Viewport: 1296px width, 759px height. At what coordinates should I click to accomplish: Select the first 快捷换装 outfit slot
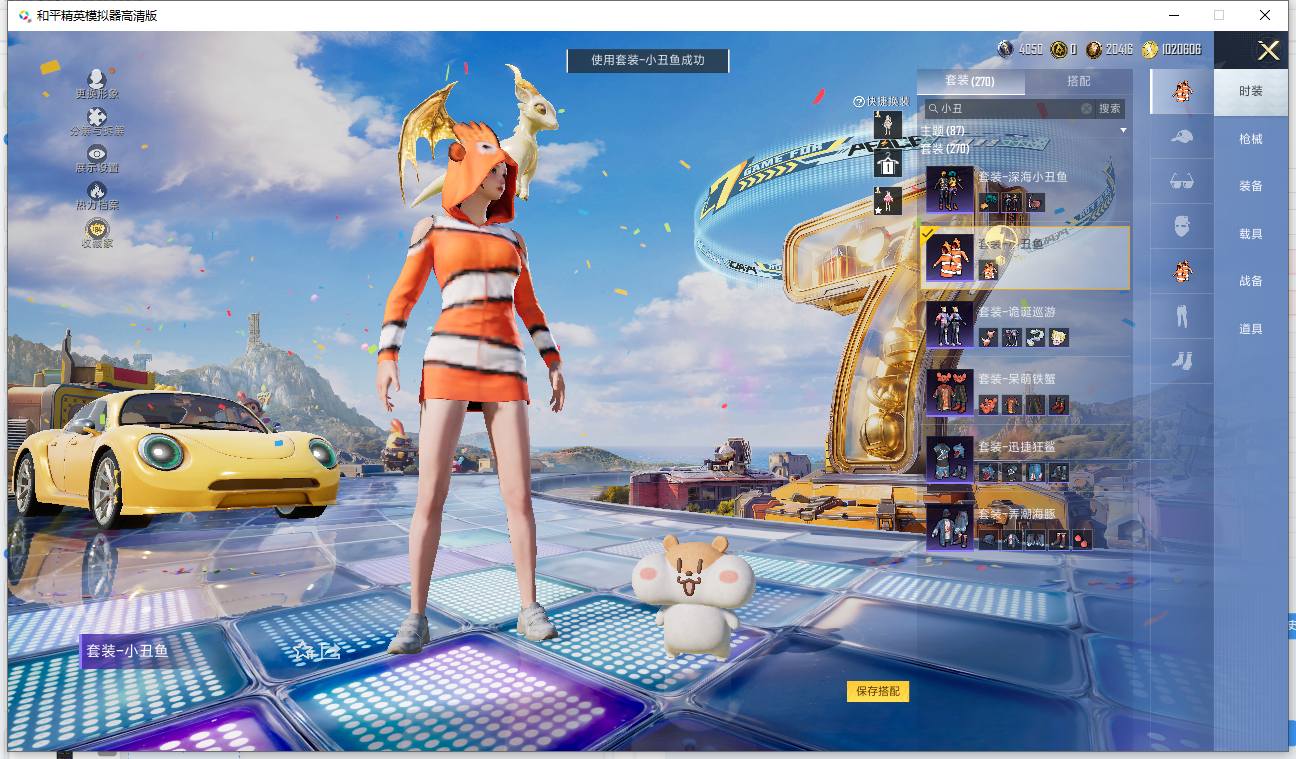[888, 125]
